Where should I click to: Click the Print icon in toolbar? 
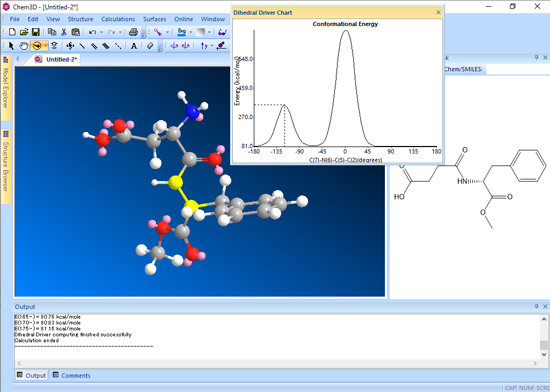click(x=133, y=32)
